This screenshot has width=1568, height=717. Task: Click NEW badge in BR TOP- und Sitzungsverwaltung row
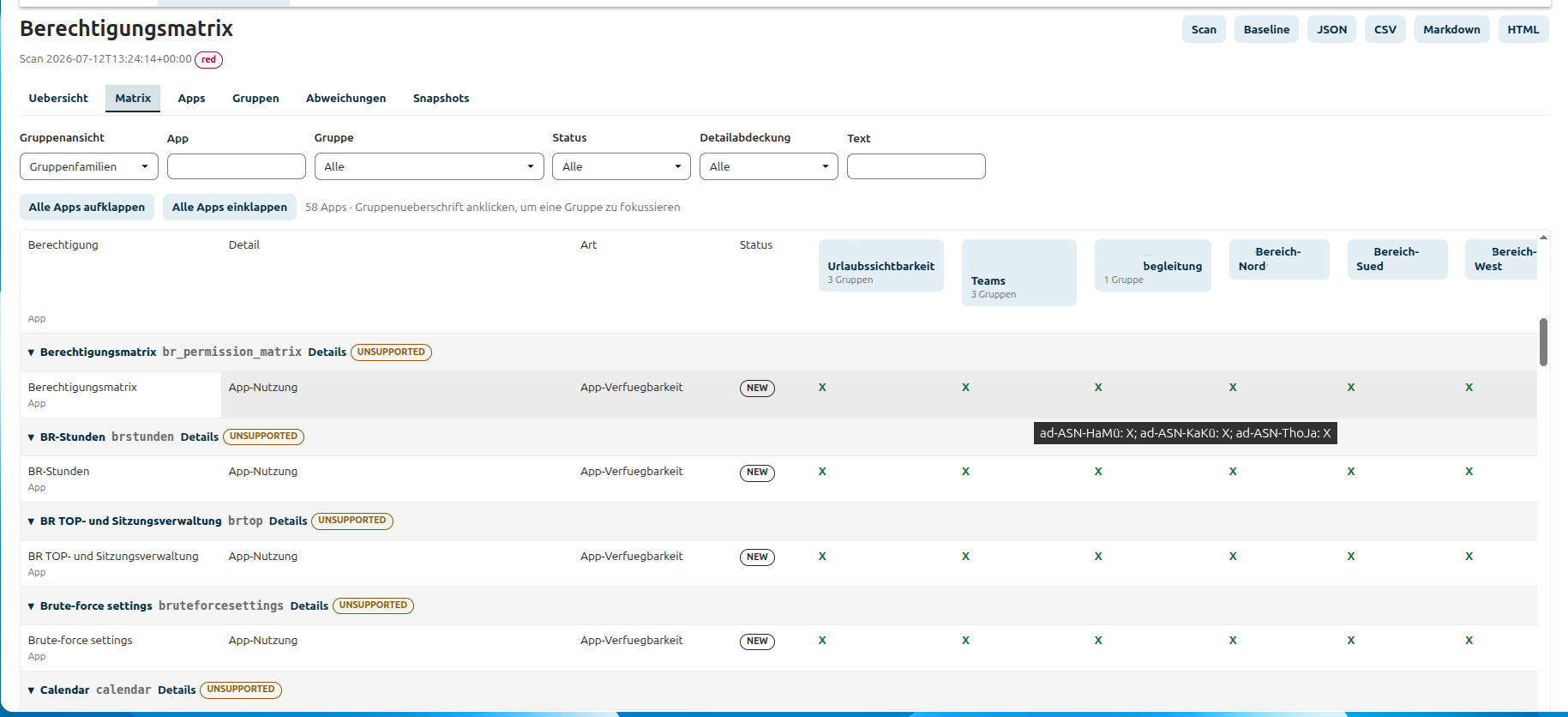(757, 557)
